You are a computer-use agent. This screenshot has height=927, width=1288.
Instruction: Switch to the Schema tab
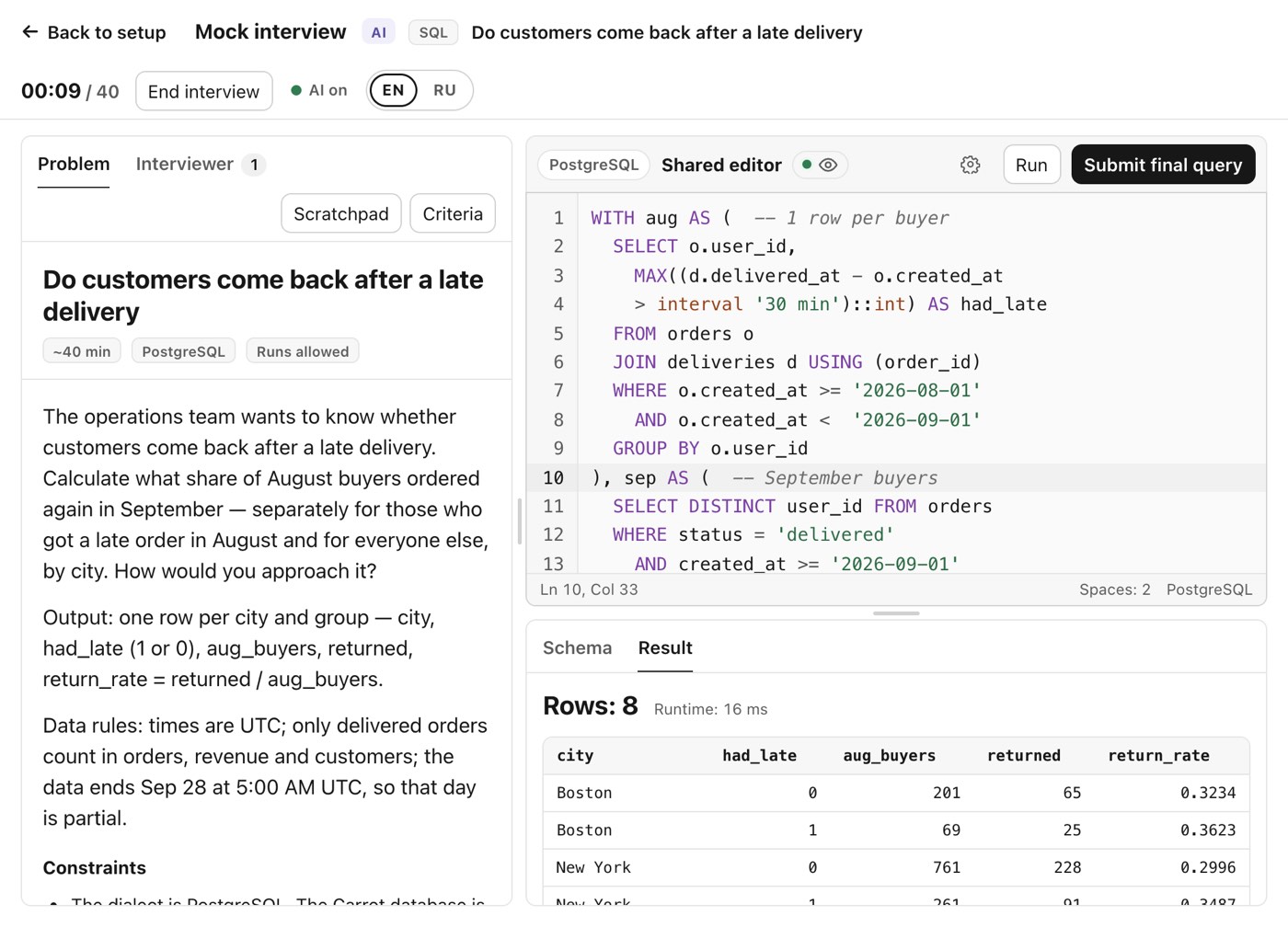577,647
